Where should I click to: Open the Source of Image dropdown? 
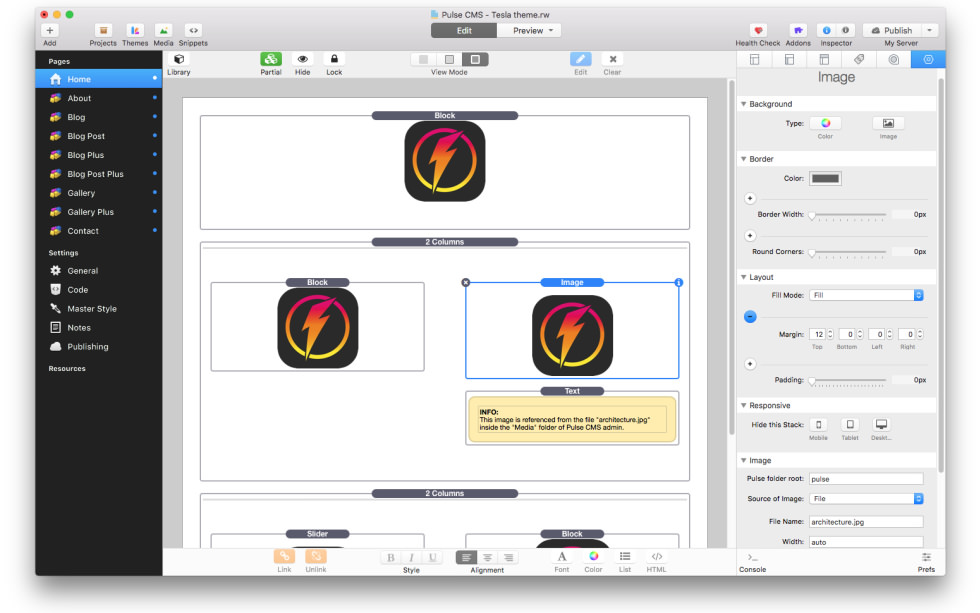pyautogui.click(x=866, y=499)
